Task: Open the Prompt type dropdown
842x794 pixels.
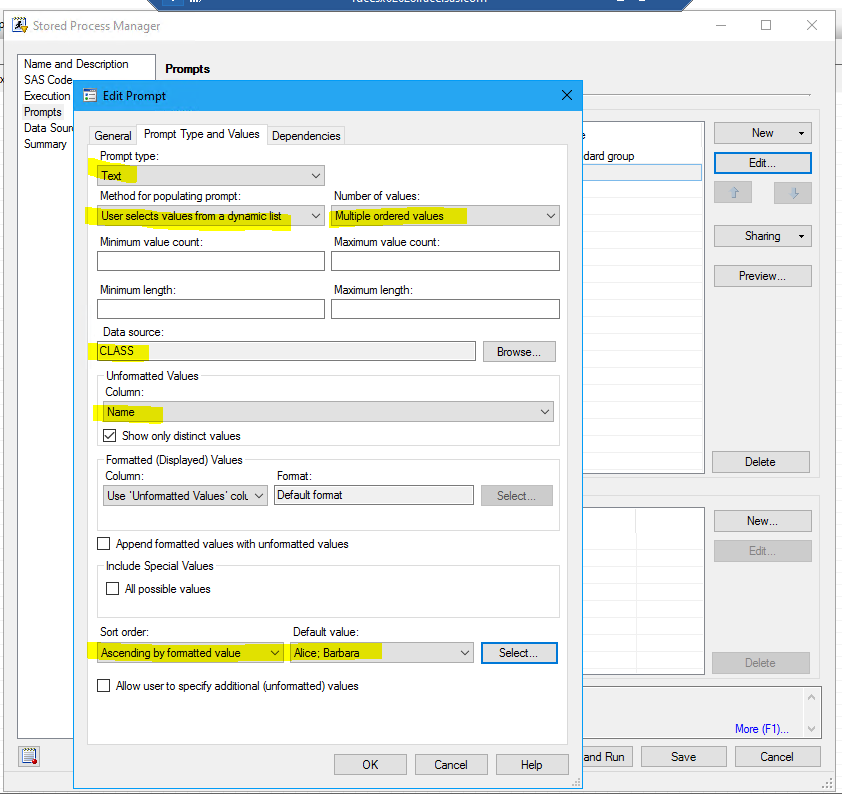Action: click(x=211, y=176)
